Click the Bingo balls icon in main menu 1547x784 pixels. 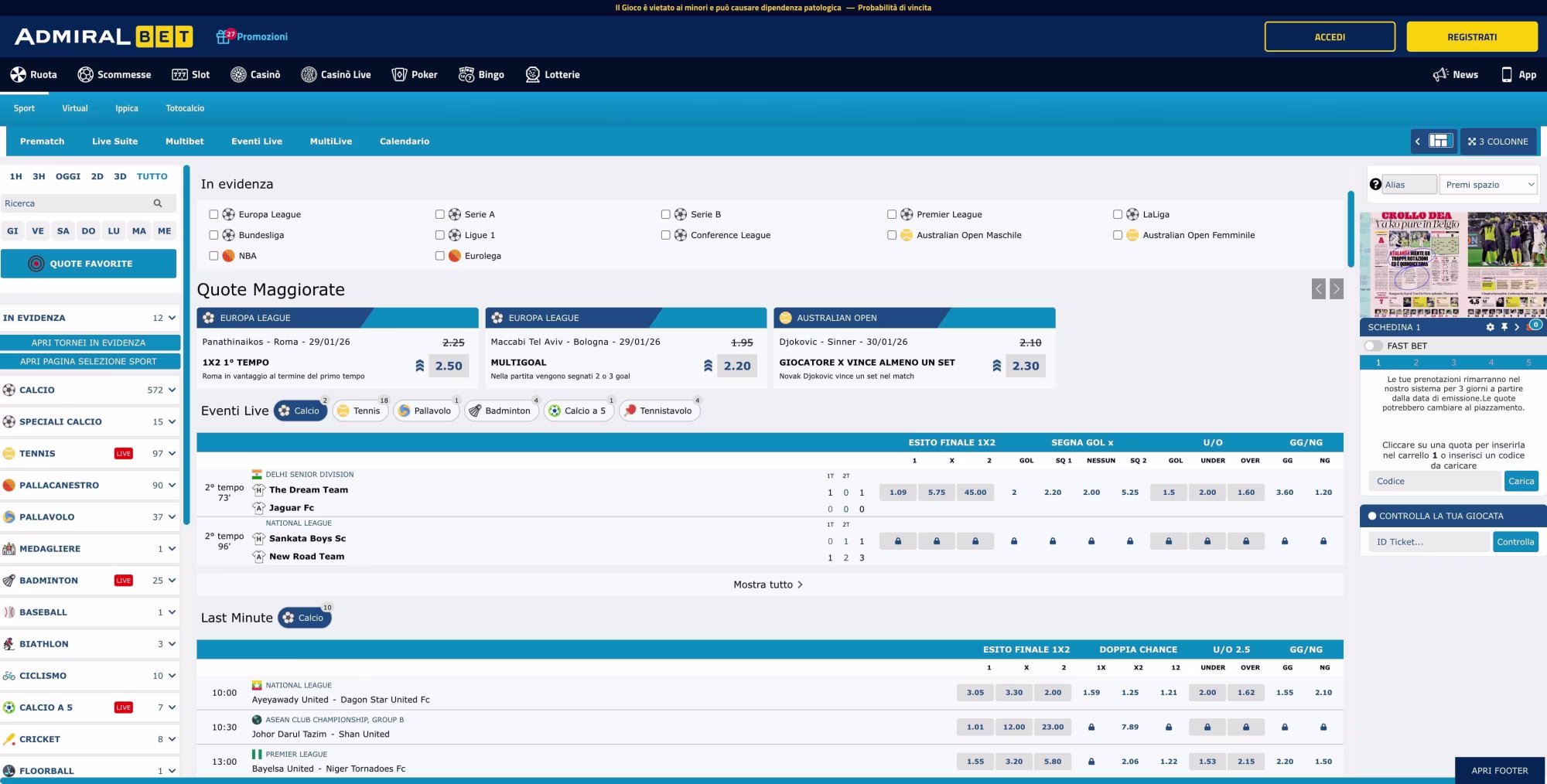(466, 75)
